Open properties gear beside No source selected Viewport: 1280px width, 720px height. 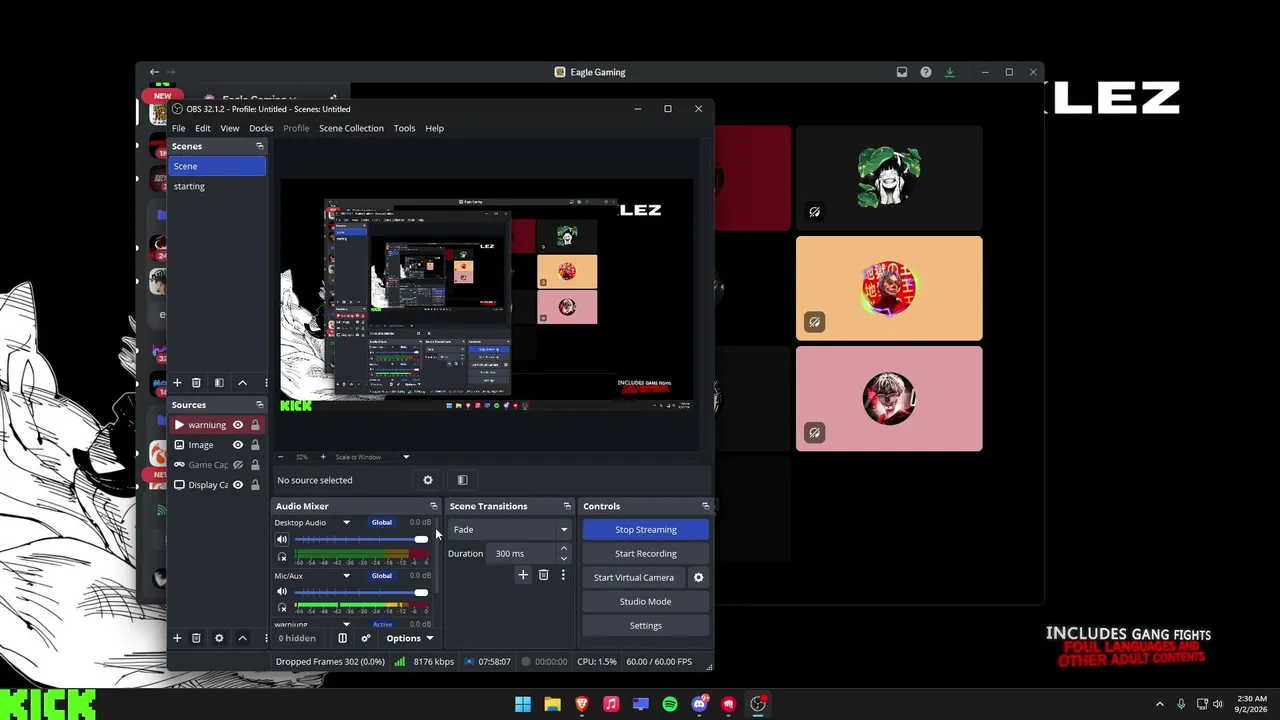[428, 480]
